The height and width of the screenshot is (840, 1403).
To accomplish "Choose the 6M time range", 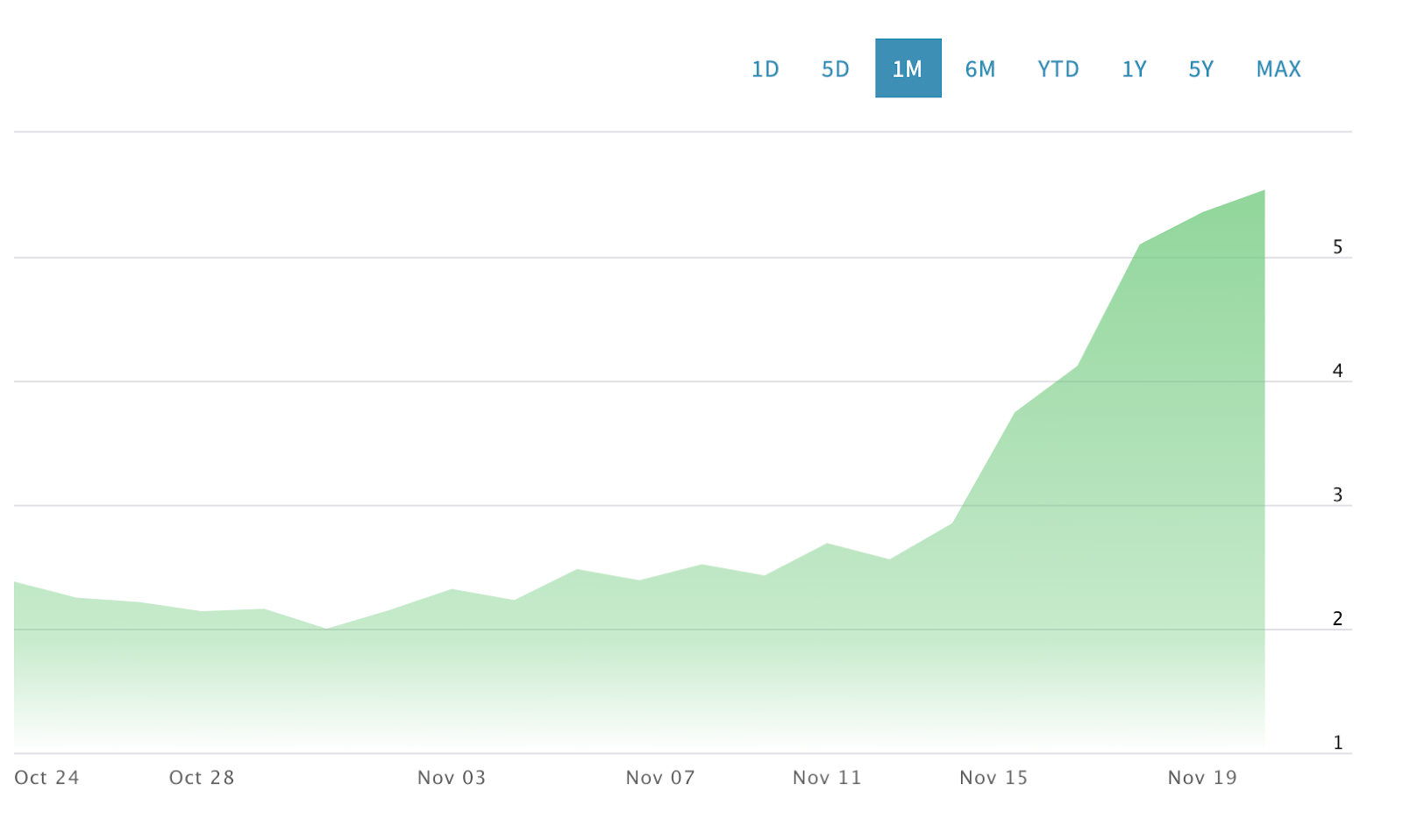I will [979, 68].
